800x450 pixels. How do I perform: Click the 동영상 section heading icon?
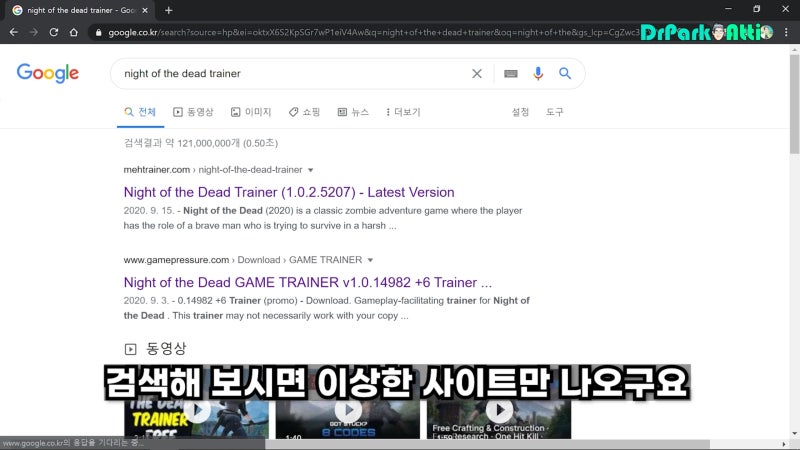[131, 349]
